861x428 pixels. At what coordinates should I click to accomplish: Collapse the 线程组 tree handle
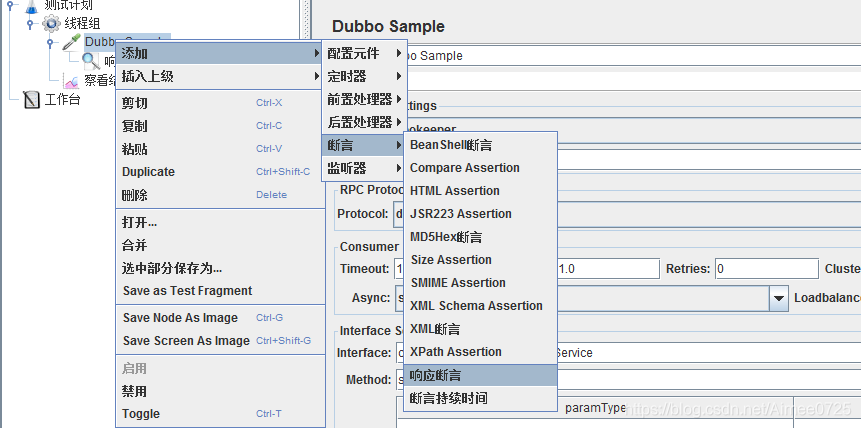(x=30, y=24)
